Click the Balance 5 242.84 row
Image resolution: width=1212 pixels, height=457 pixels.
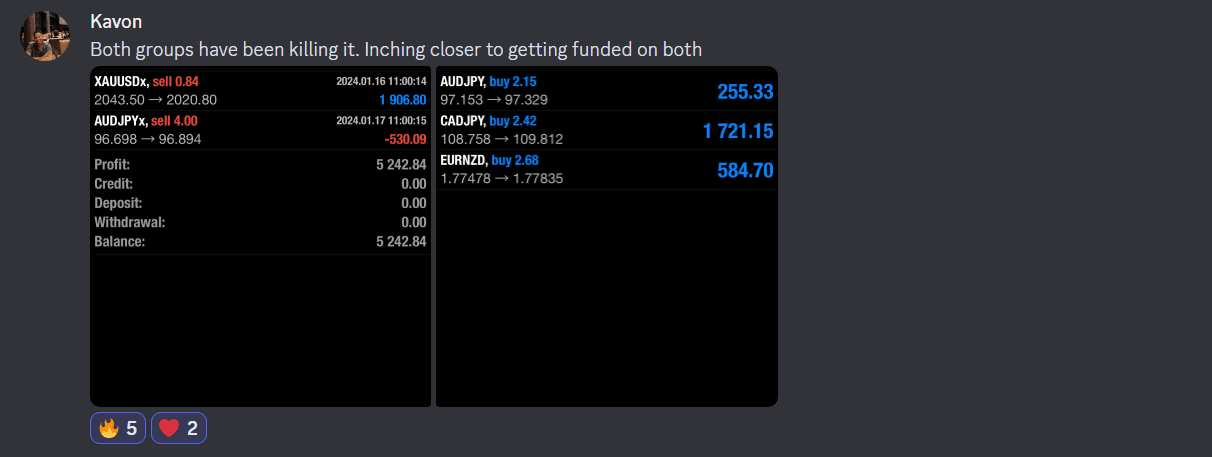[x=260, y=242]
